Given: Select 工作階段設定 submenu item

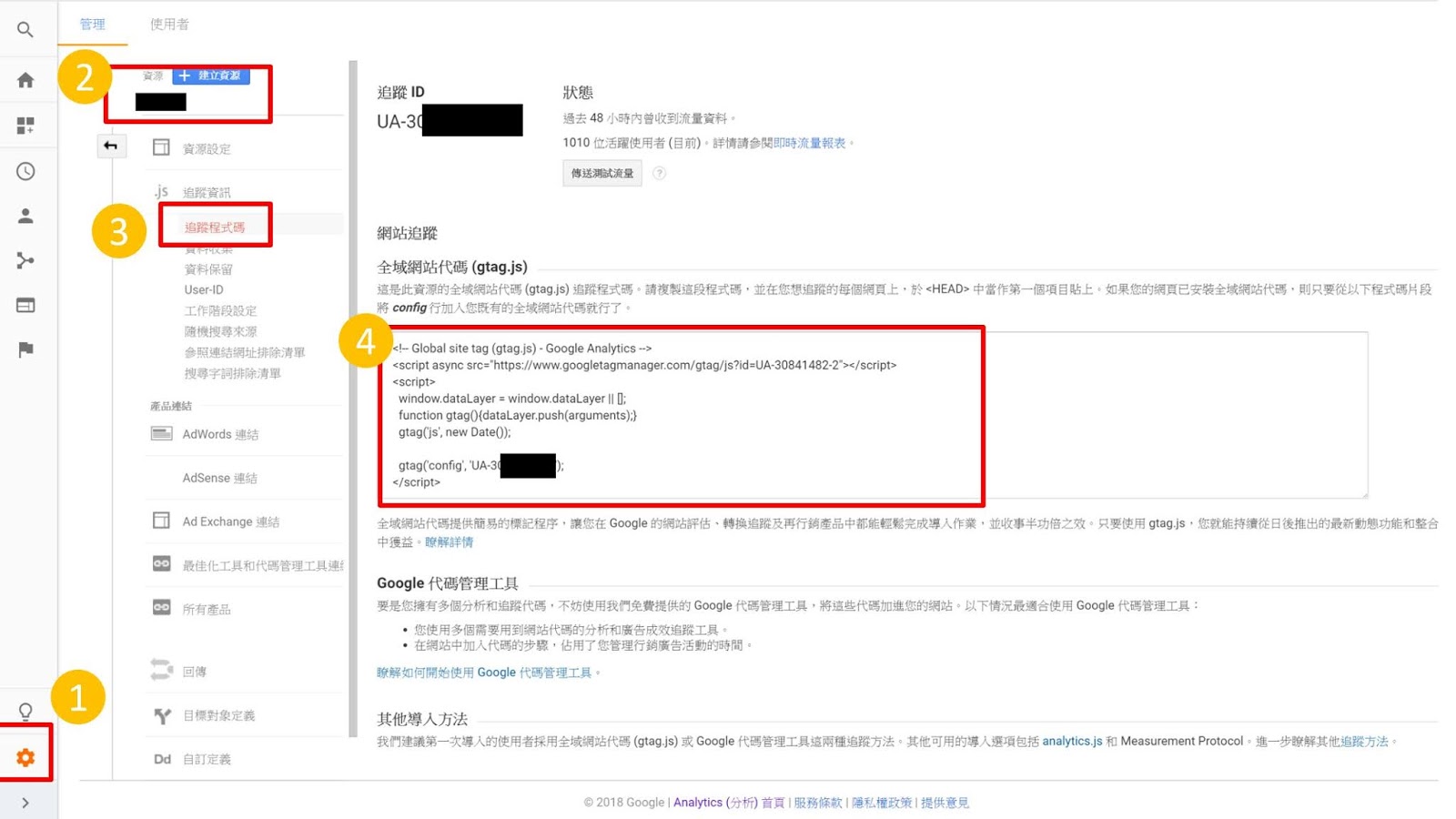Looking at the screenshot, I should click(x=220, y=310).
